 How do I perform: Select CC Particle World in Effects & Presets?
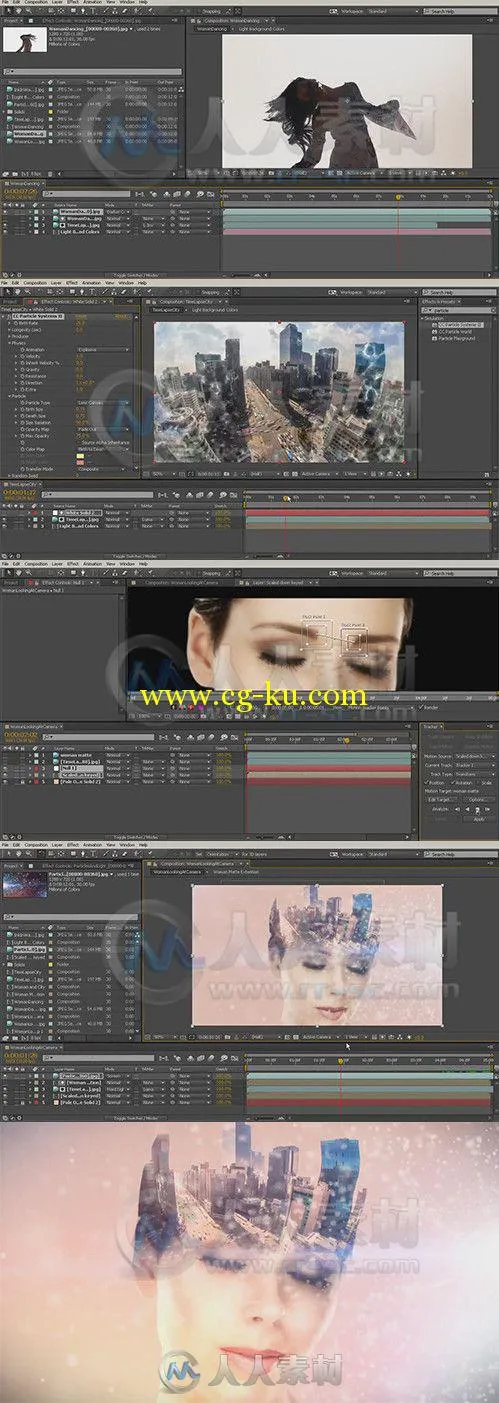(x=453, y=331)
